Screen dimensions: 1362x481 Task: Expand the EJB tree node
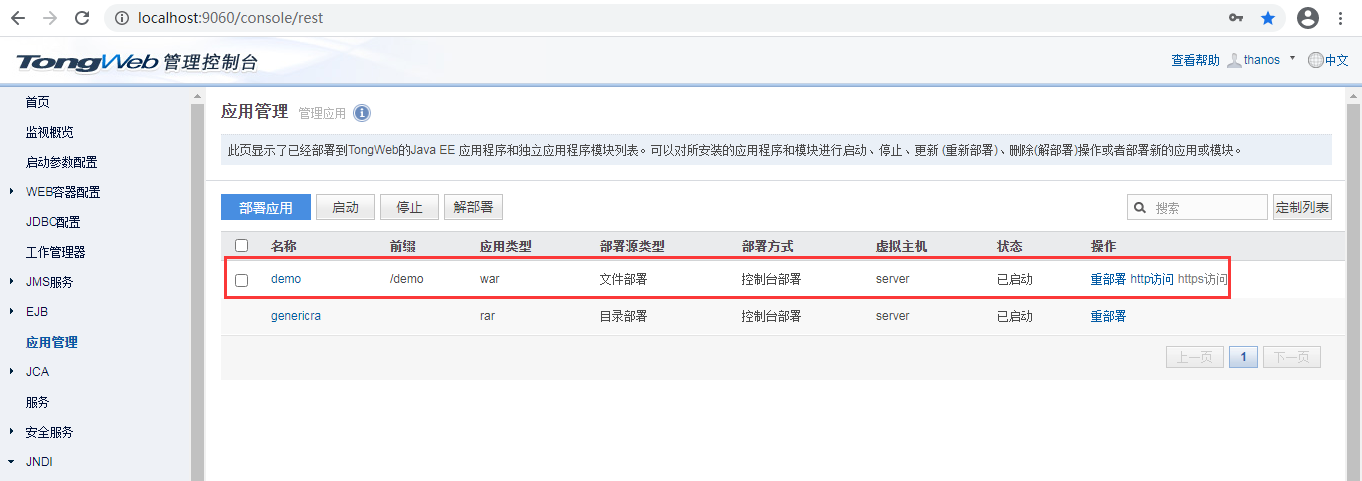(11, 312)
